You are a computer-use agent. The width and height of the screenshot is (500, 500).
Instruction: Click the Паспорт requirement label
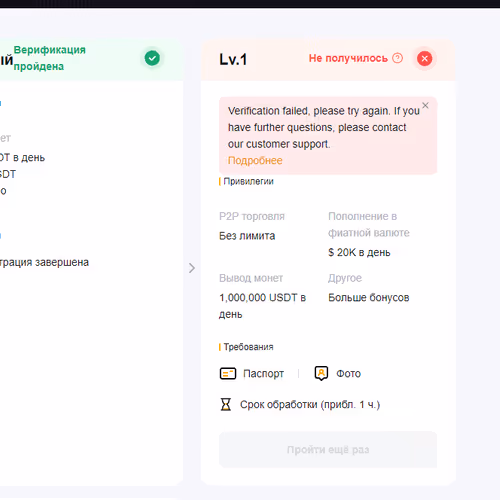pyautogui.click(x=263, y=374)
